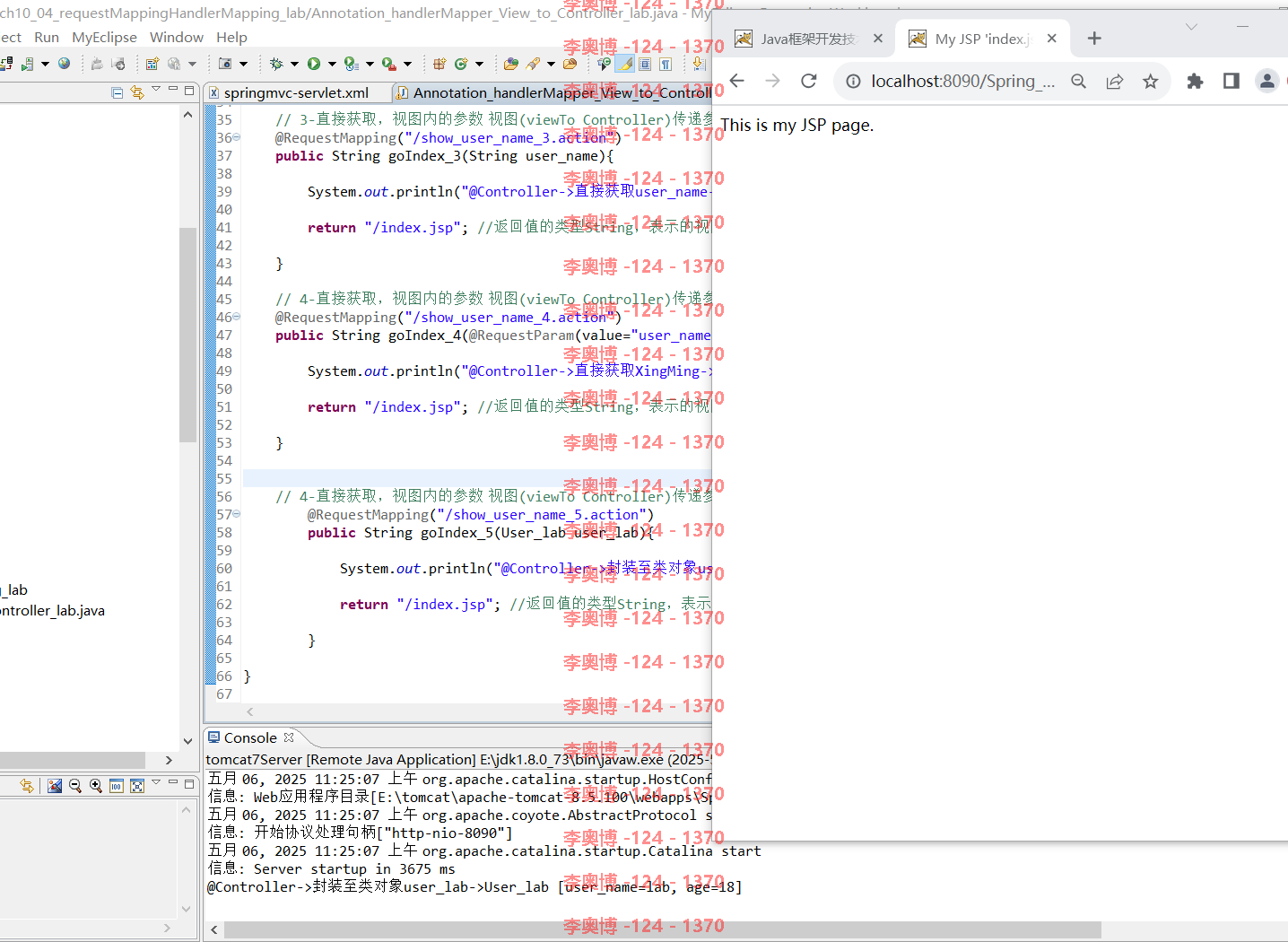The image size is (1288, 942).
Task: Click the explorer panel vertical scrollbar thumb
Action: click(x=187, y=335)
